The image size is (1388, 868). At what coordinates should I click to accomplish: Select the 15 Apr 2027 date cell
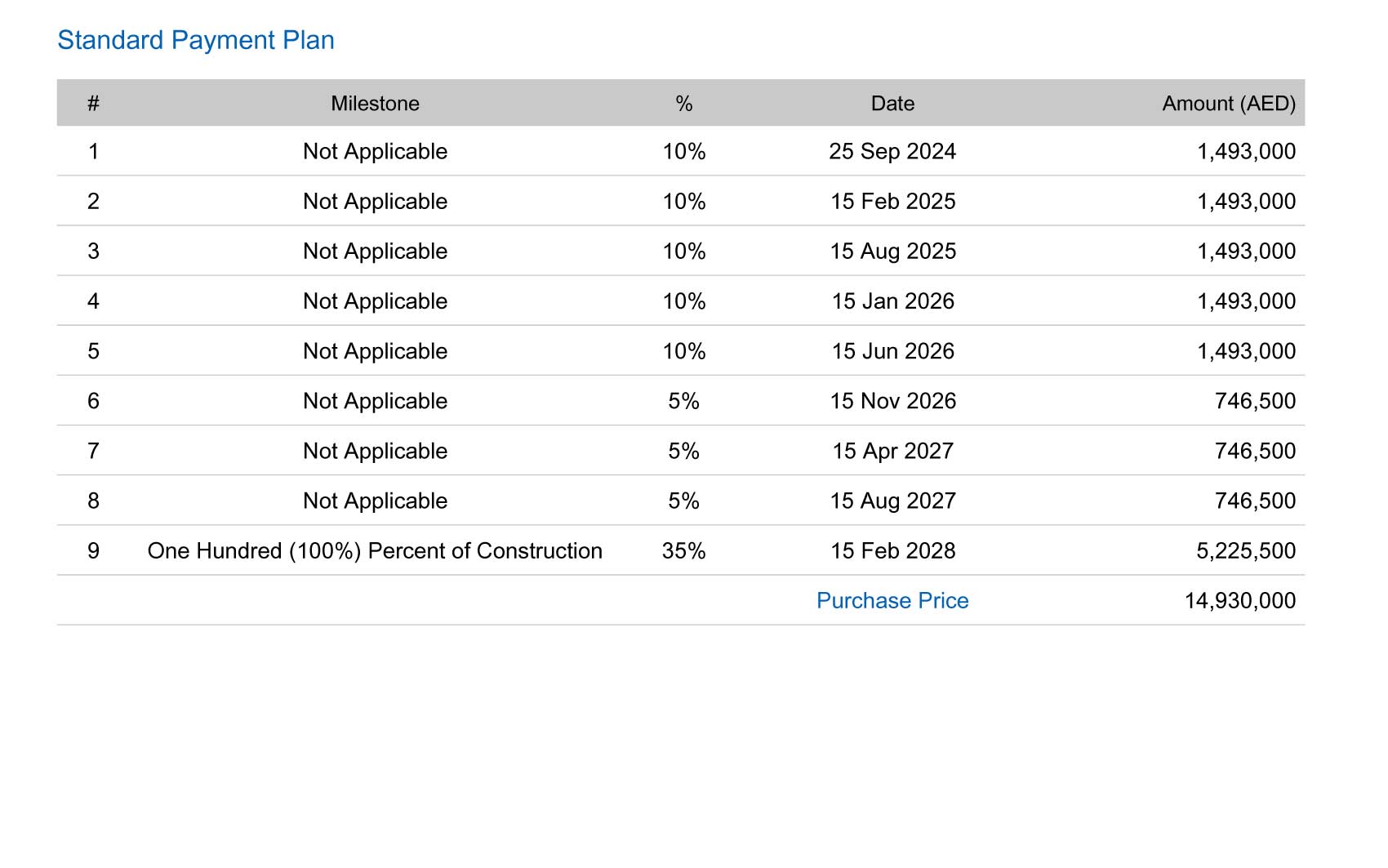[x=892, y=451]
